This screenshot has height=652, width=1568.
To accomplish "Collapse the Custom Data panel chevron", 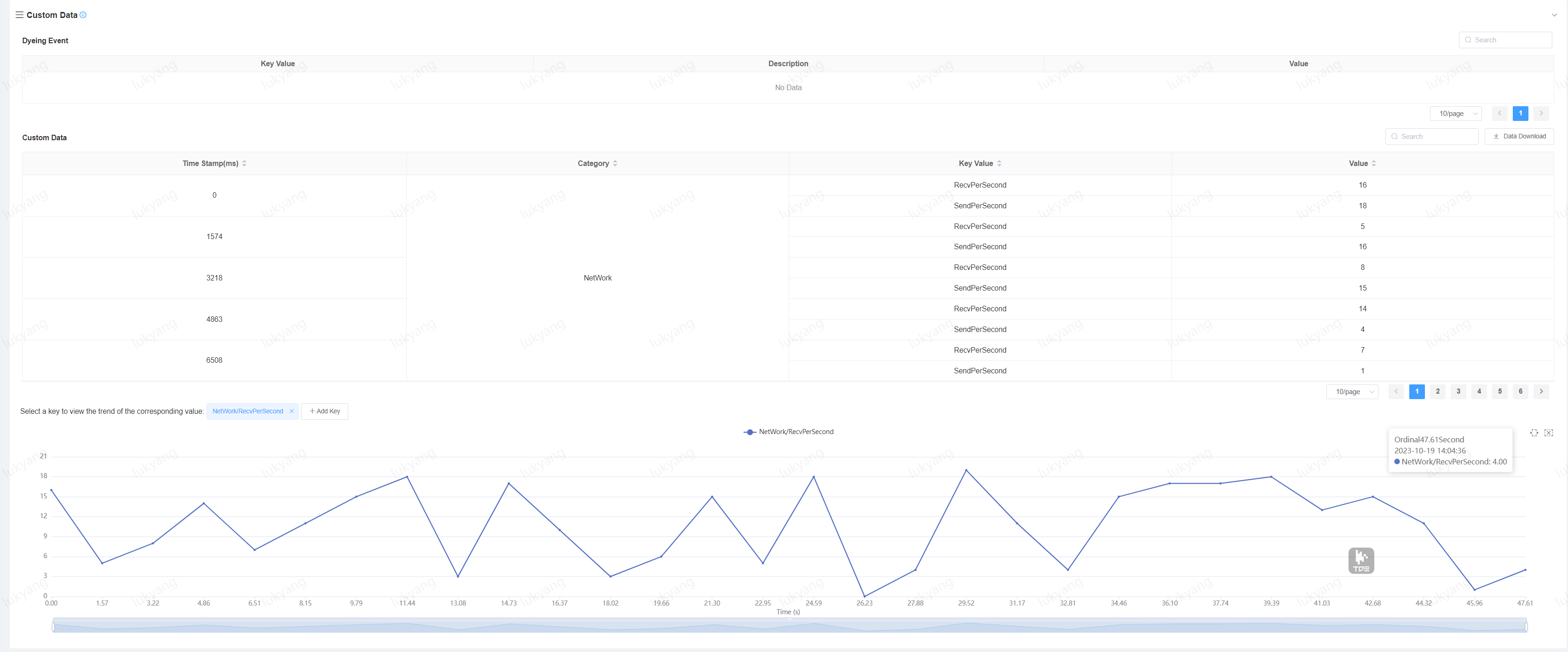I will coord(1554,15).
